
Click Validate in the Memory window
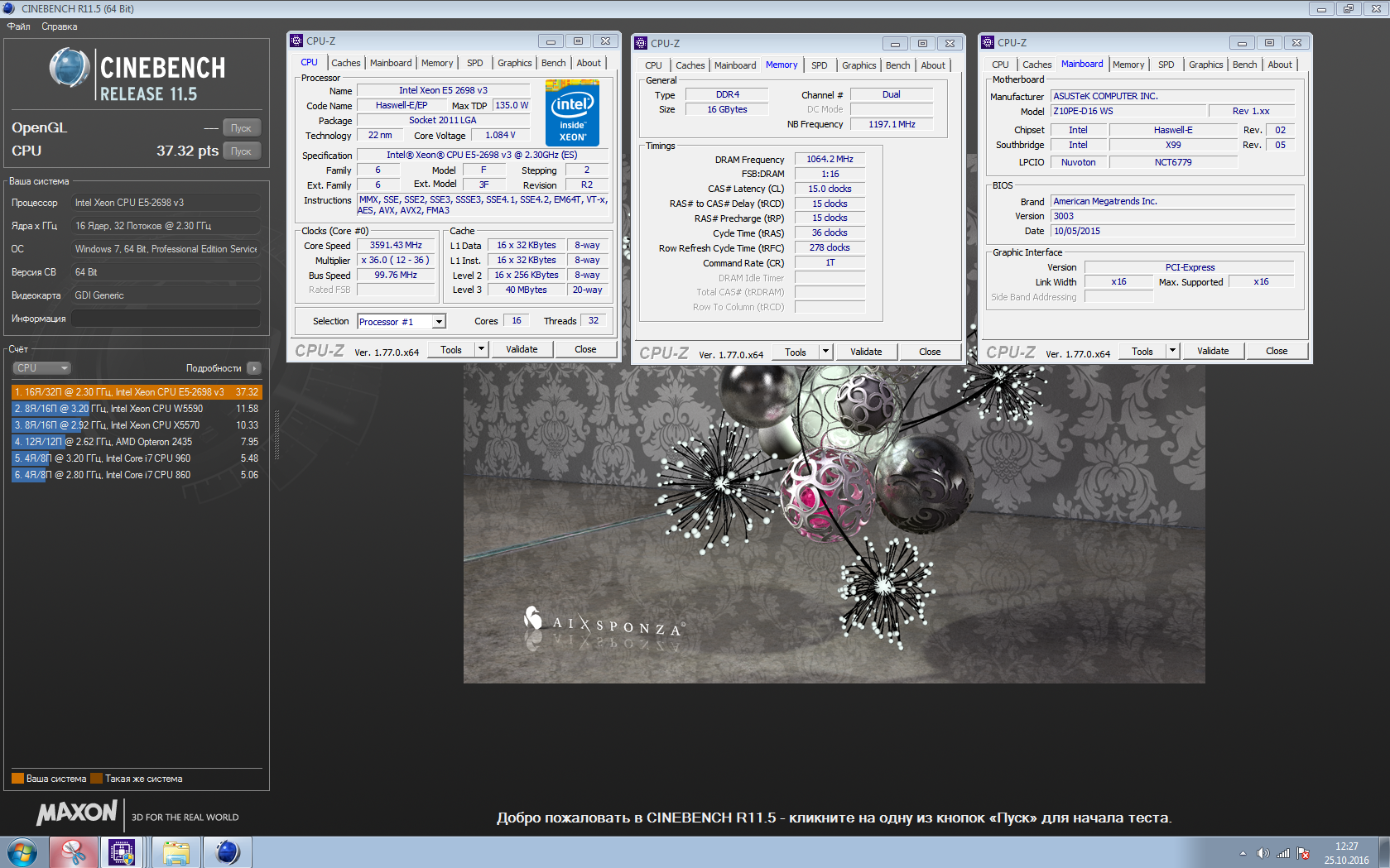point(866,352)
